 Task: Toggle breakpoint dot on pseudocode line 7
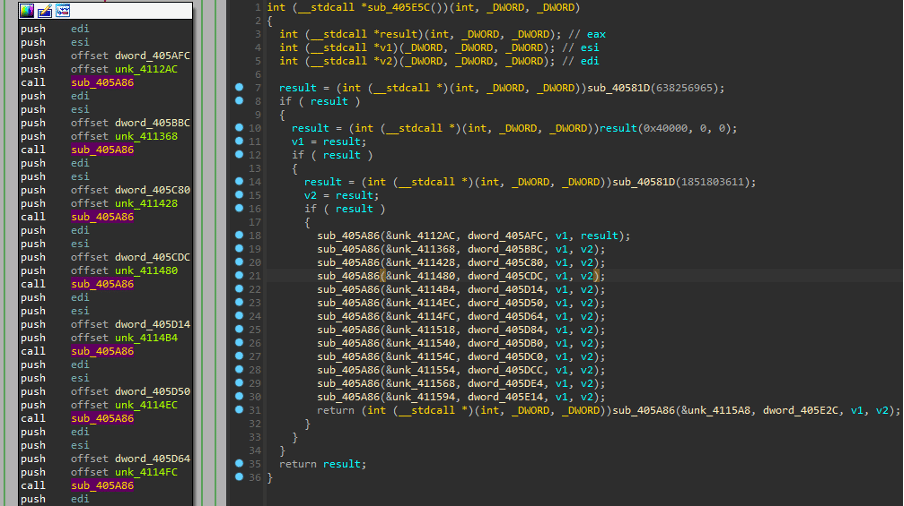click(239, 88)
